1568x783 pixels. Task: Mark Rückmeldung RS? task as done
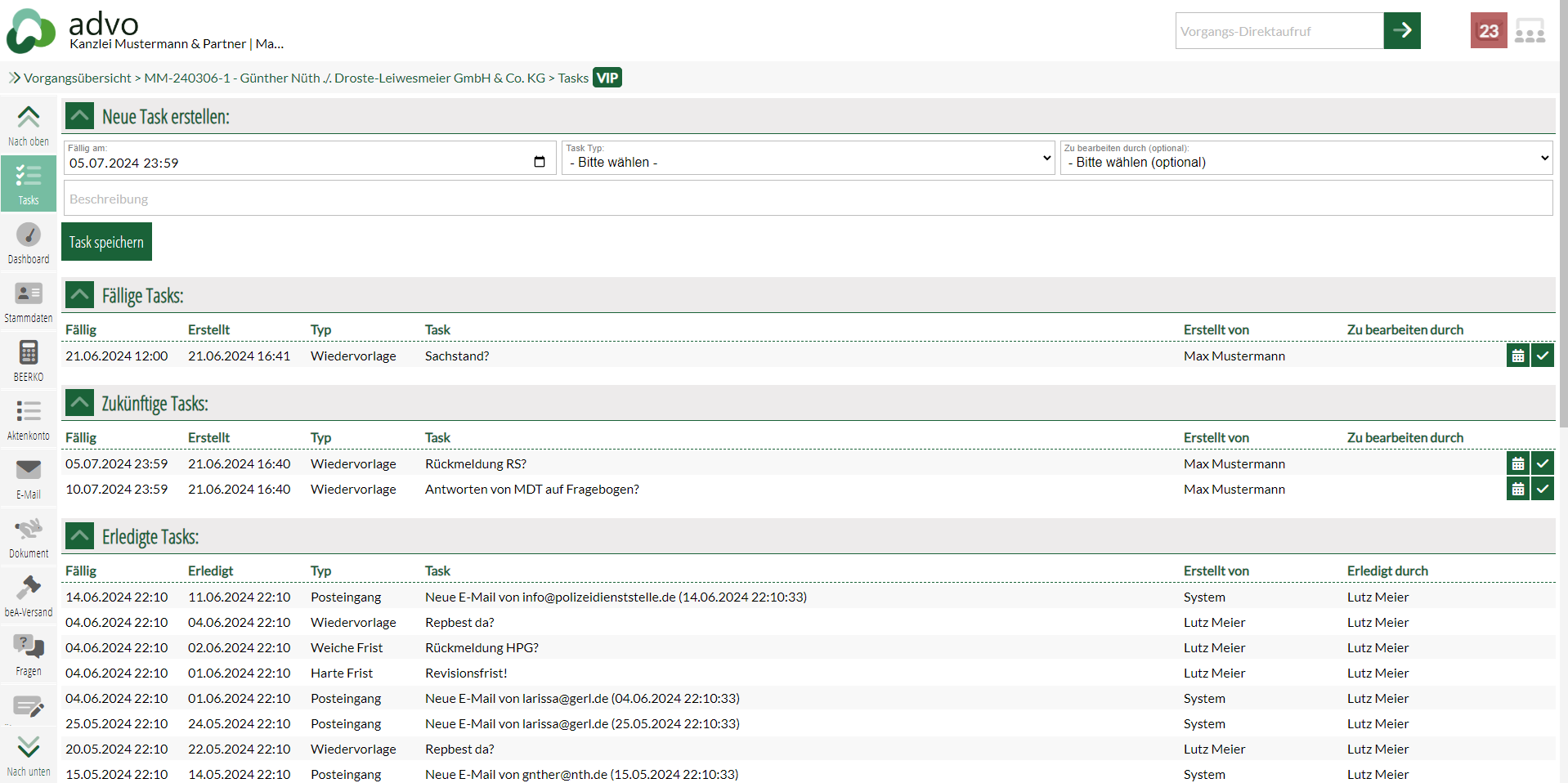click(x=1542, y=463)
